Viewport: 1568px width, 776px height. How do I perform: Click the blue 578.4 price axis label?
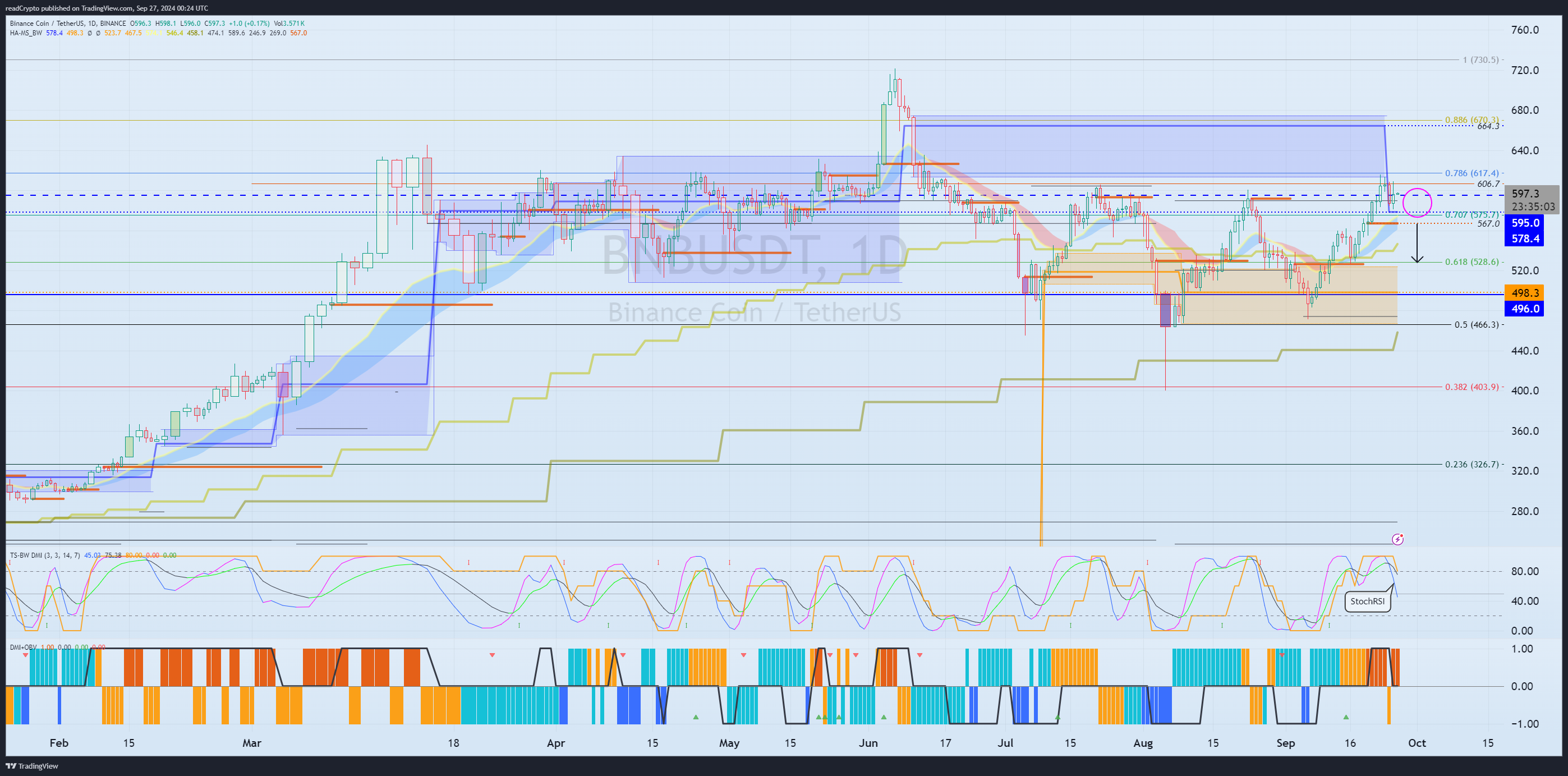pyautogui.click(x=1525, y=238)
